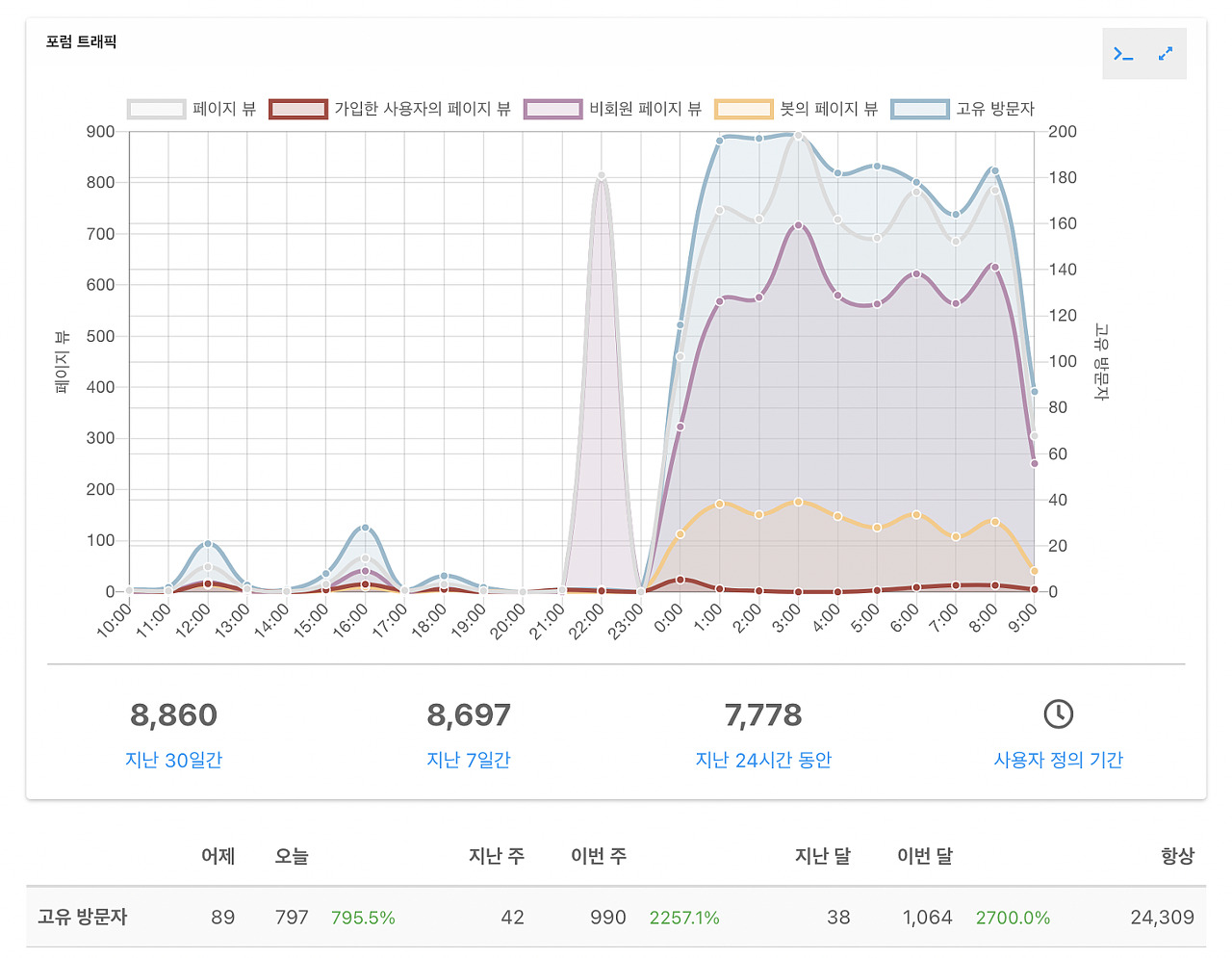Viewport: 1232px width, 958px height.
Task: Click the 포럼 트래픽 panel title
Action: click(82, 42)
